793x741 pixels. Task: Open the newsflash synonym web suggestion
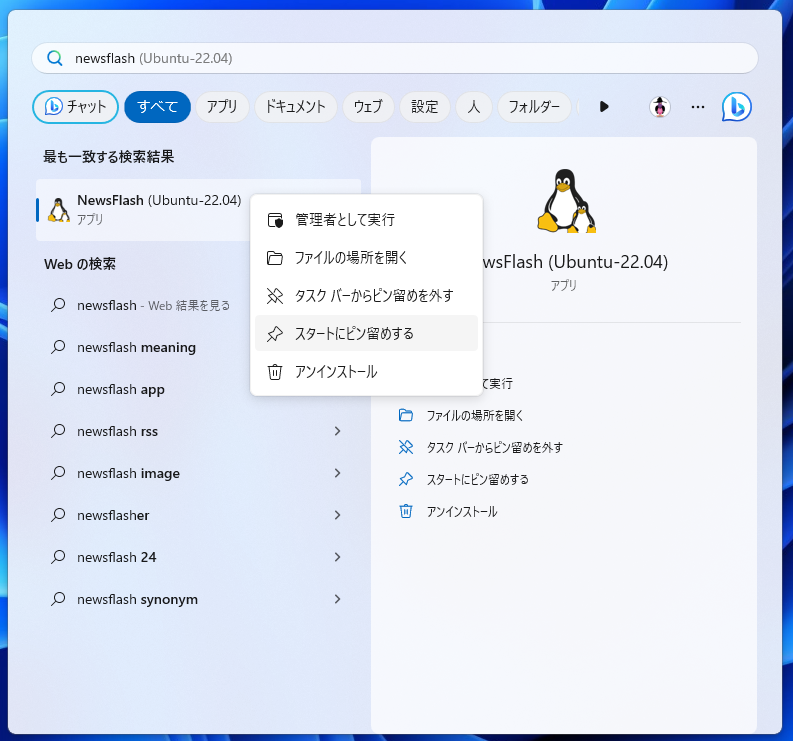tap(198, 599)
